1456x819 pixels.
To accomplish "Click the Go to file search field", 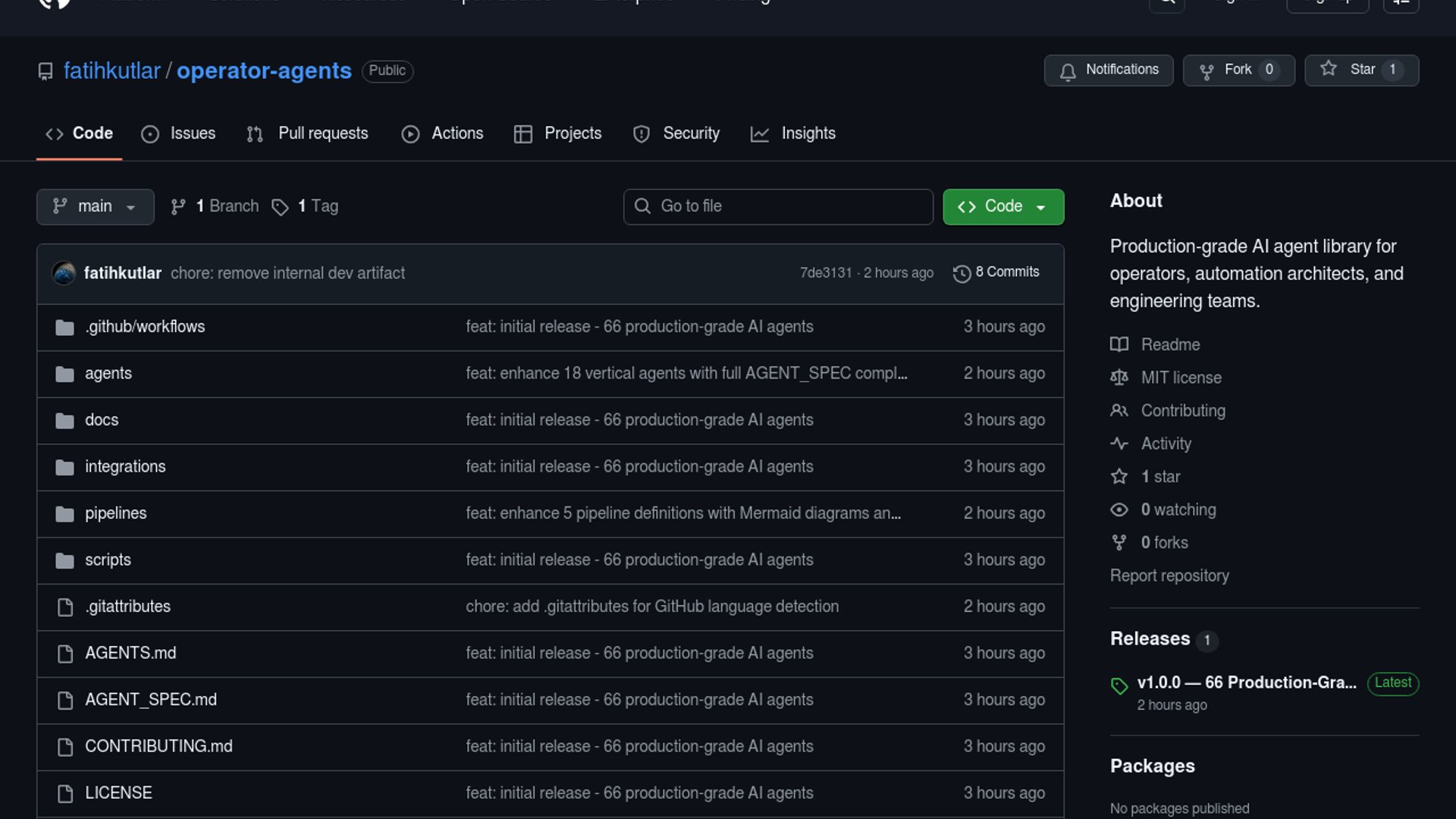I will 778,206.
